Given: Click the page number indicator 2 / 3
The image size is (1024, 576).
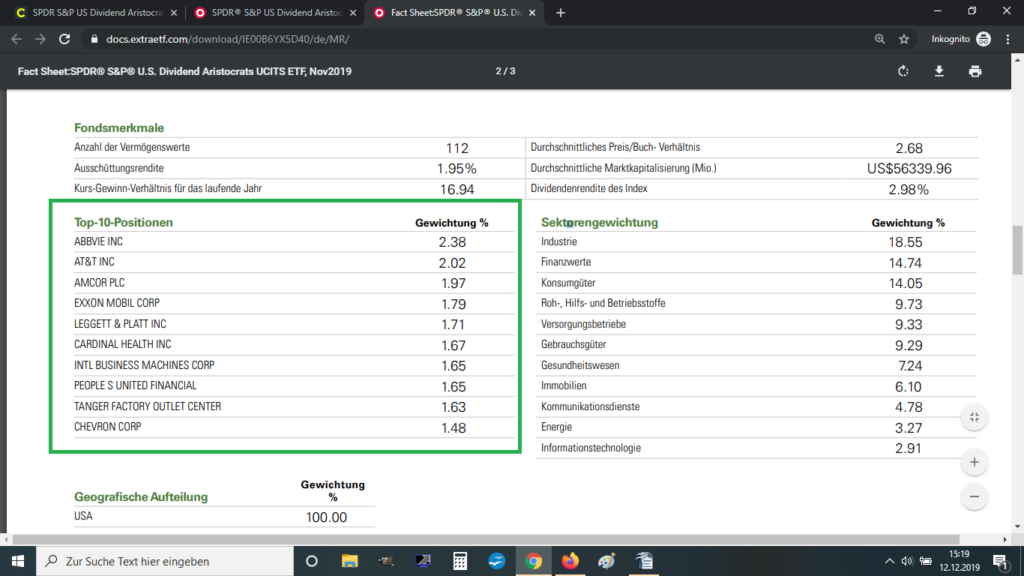Looking at the screenshot, I should 505,71.
